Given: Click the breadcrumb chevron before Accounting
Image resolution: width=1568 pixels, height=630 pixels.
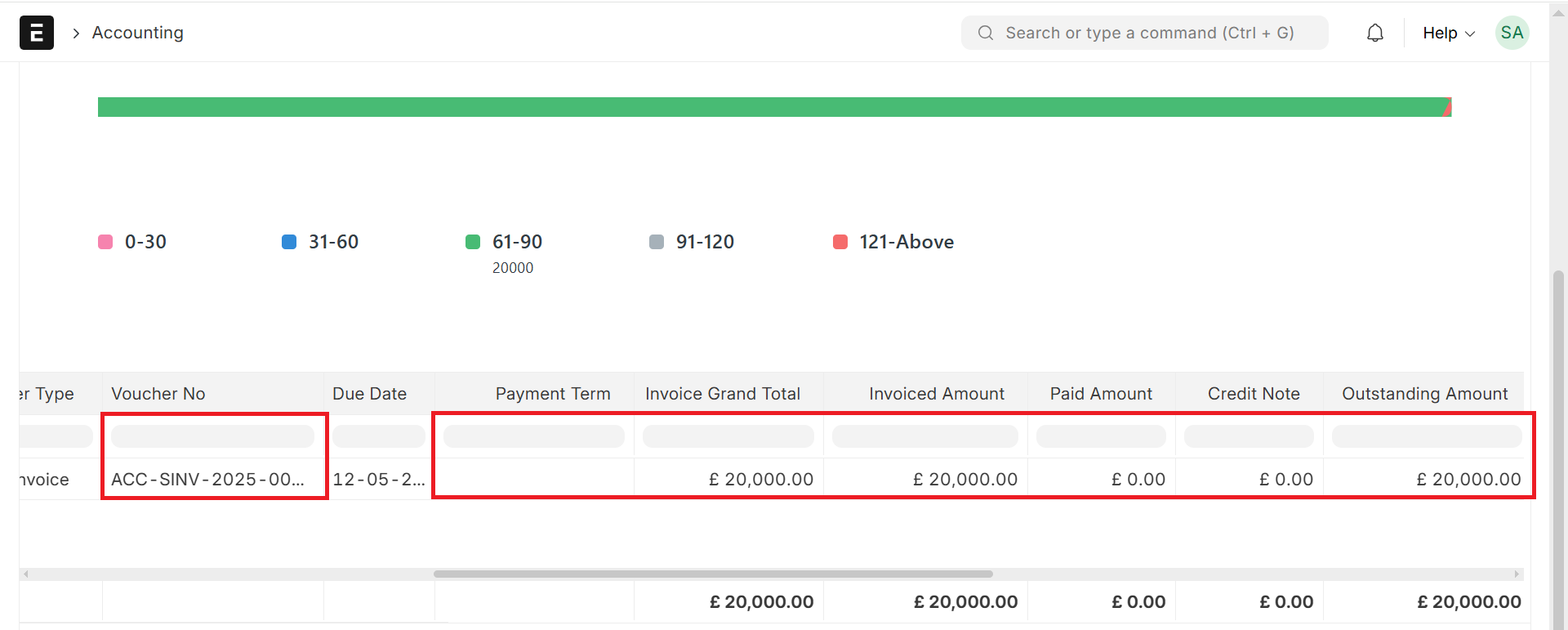Looking at the screenshot, I should pyautogui.click(x=76, y=34).
